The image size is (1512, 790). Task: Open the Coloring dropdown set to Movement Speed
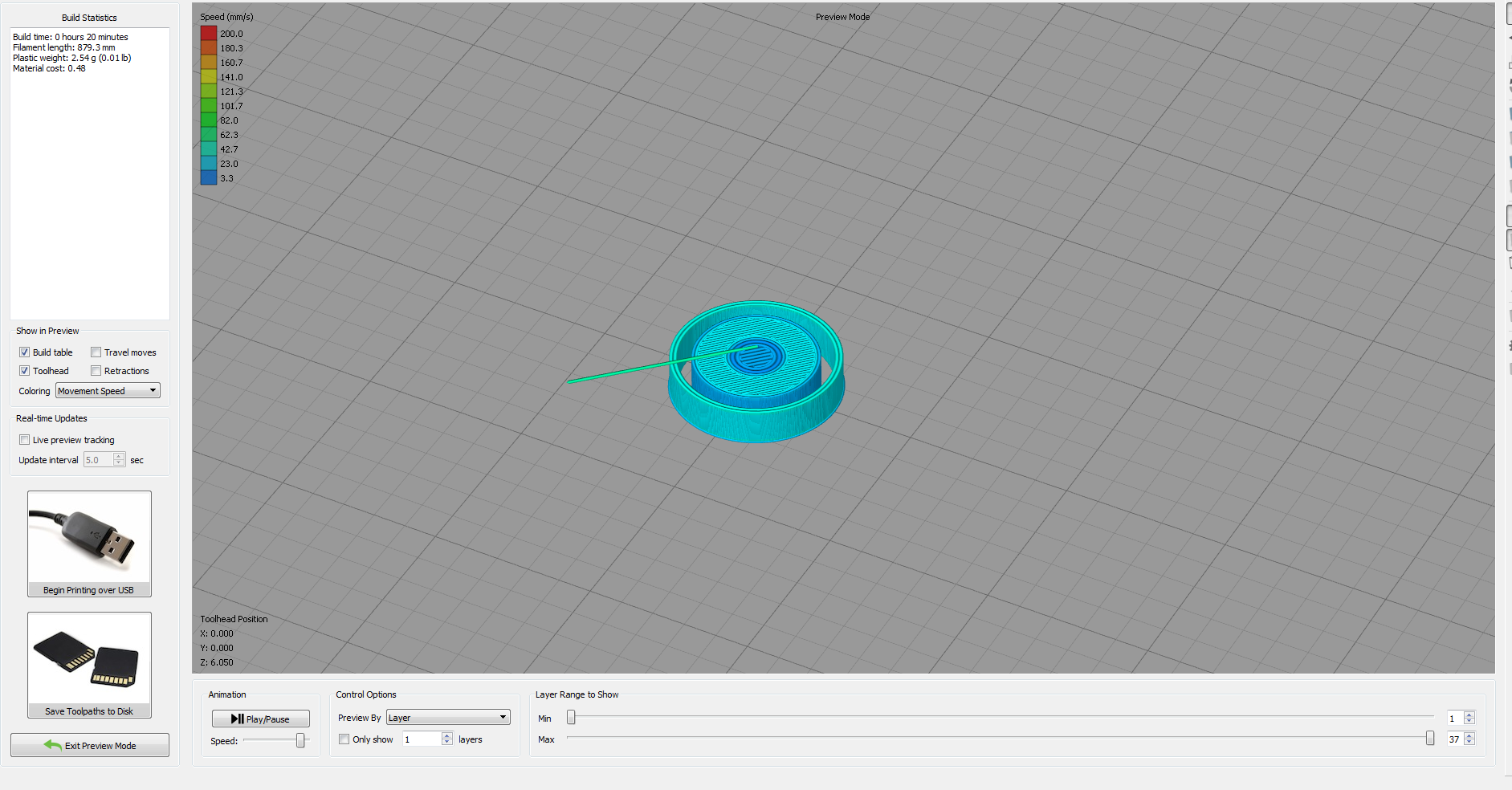(x=108, y=391)
